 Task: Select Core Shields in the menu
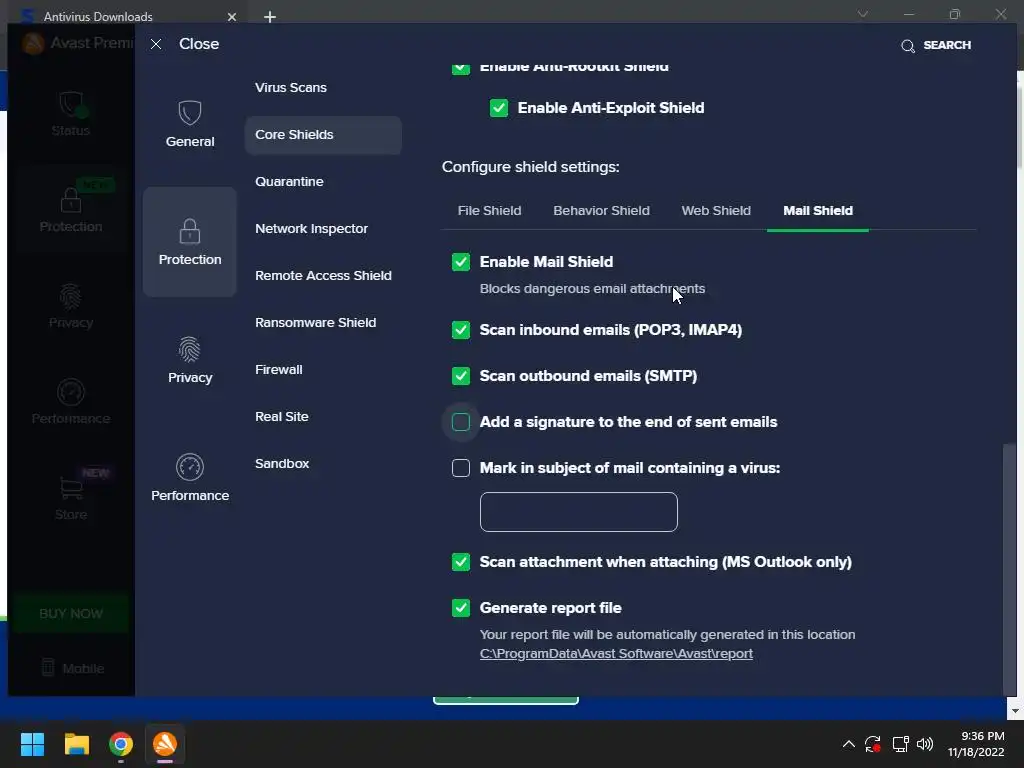[323, 135]
